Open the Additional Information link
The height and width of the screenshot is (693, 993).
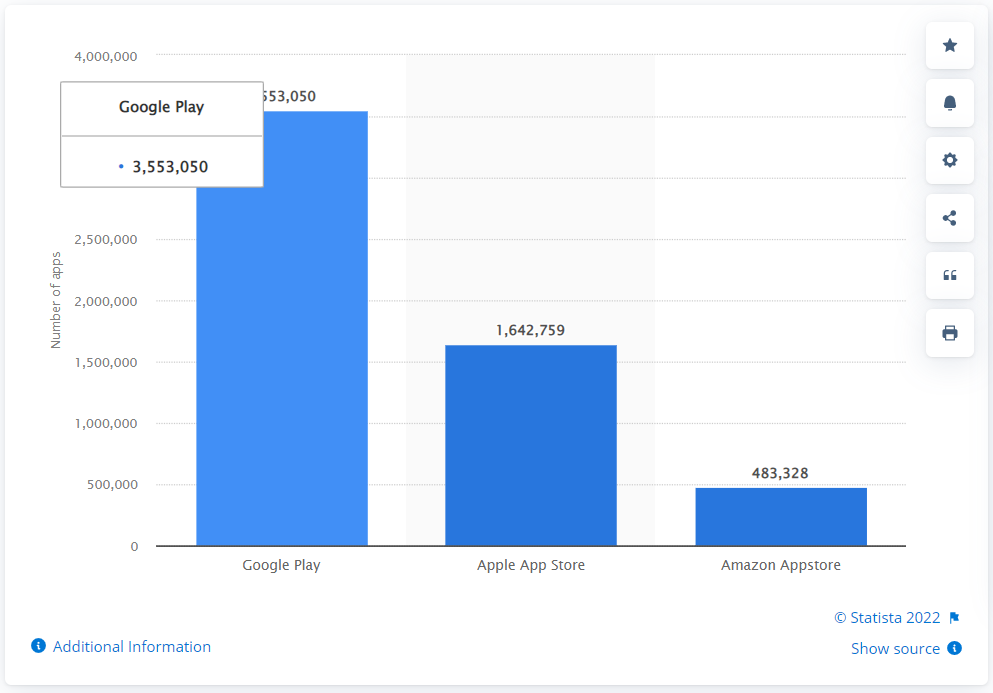coord(132,647)
